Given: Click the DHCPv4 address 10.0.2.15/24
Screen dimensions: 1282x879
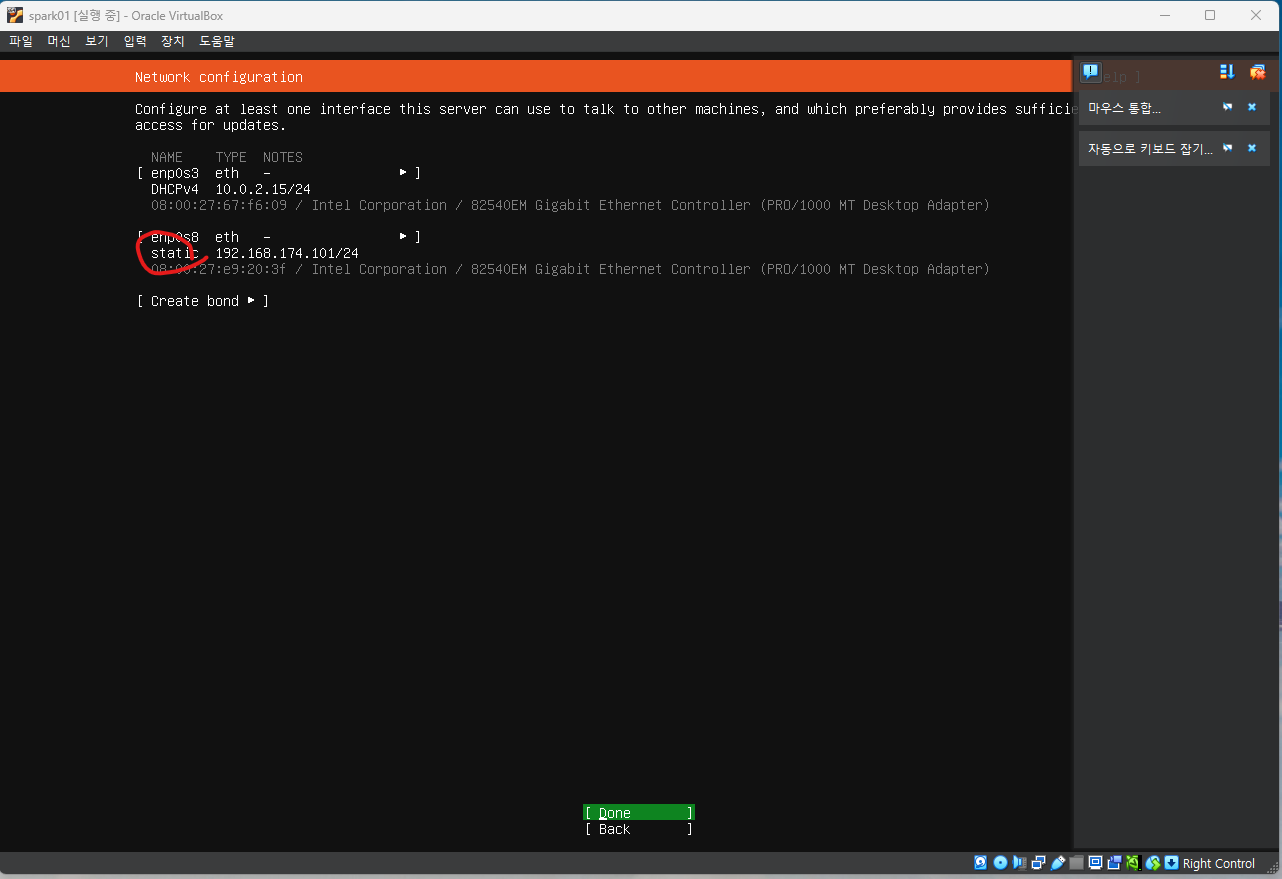Looking at the screenshot, I should coord(263,189).
